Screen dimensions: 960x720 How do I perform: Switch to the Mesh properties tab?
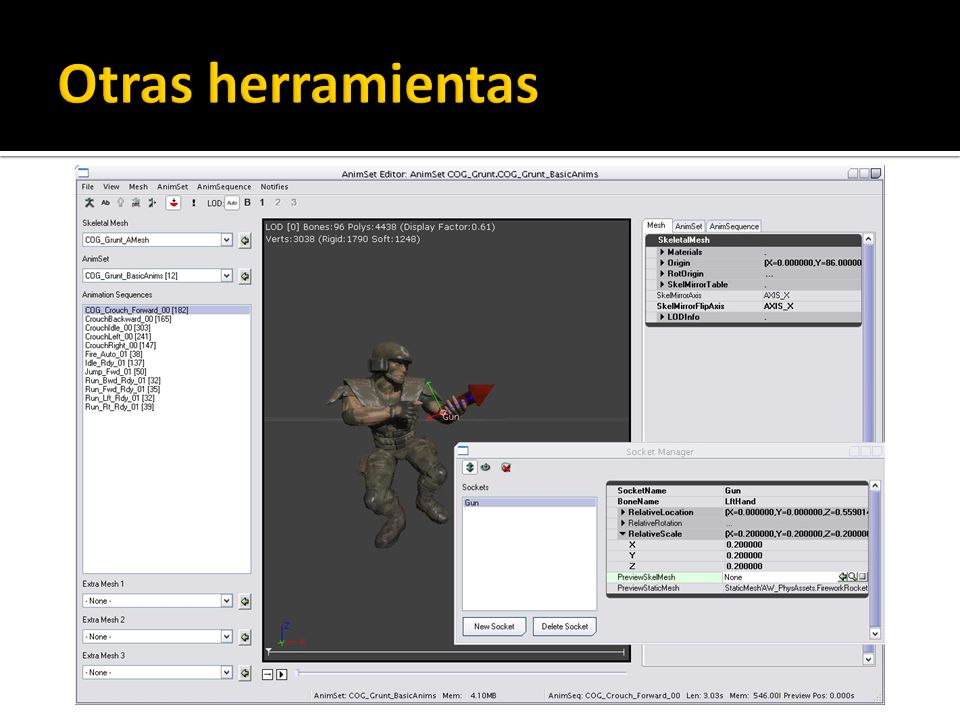point(656,225)
